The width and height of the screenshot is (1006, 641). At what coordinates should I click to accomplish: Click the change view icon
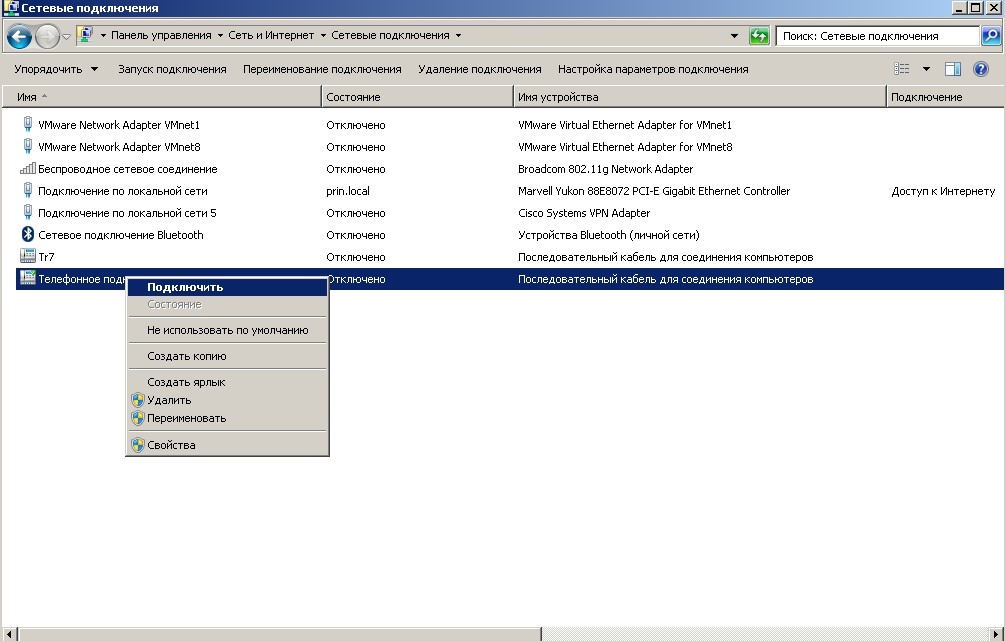pyautogui.click(x=901, y=69)
